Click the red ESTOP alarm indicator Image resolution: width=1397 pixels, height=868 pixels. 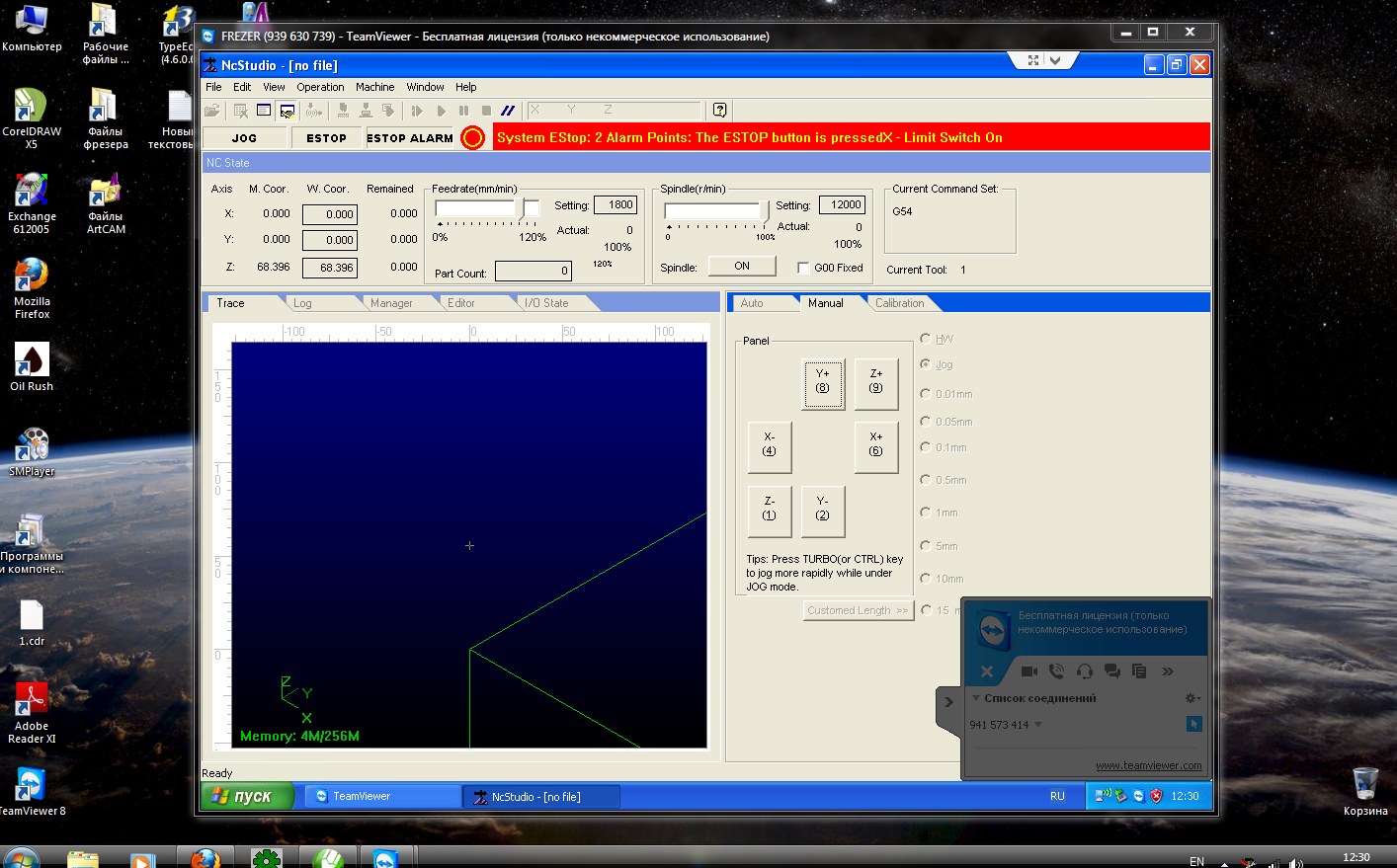tap(473, 137)
